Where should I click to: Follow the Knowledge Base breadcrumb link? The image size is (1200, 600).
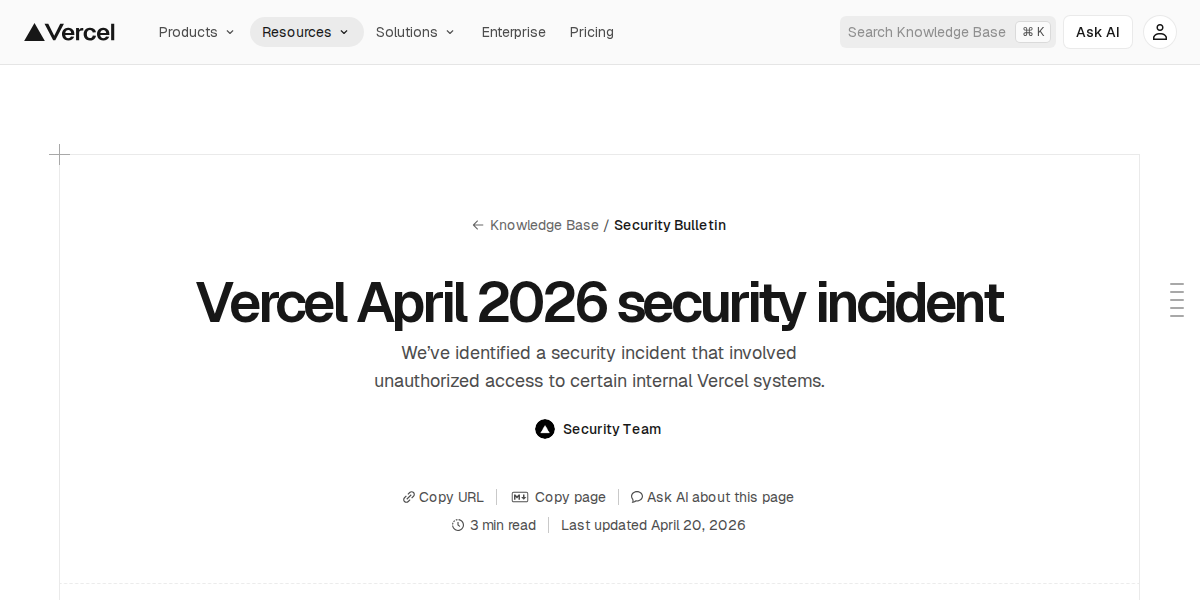pos(543,225)
